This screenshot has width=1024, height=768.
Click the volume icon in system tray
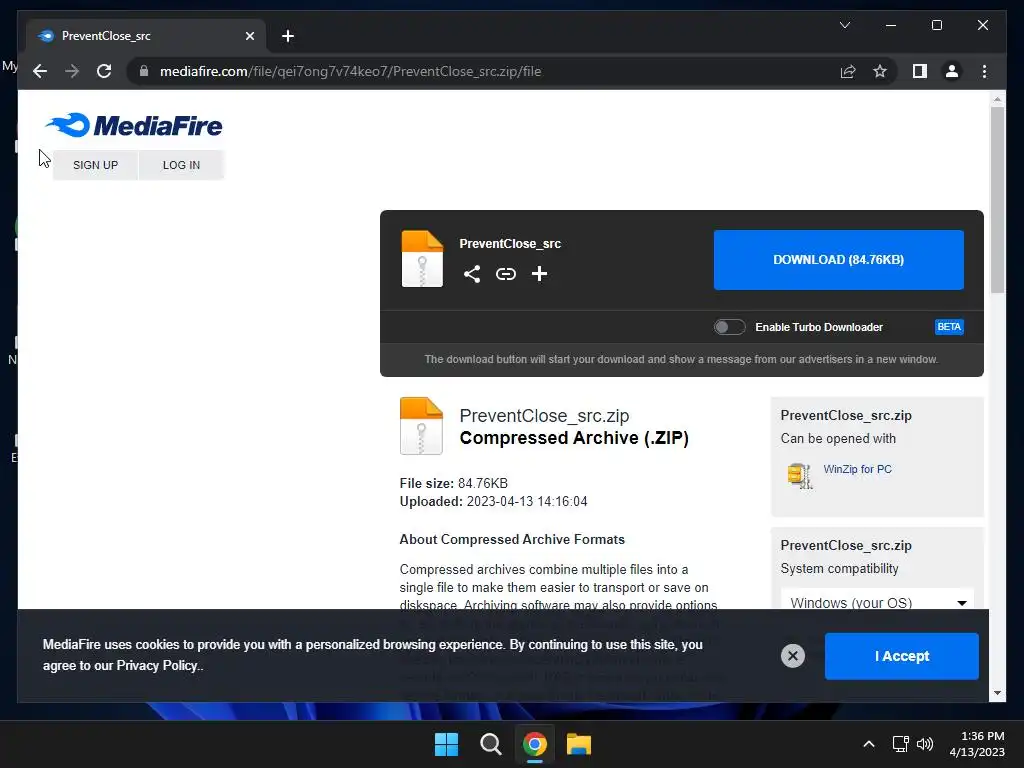[x=925, y=744]
